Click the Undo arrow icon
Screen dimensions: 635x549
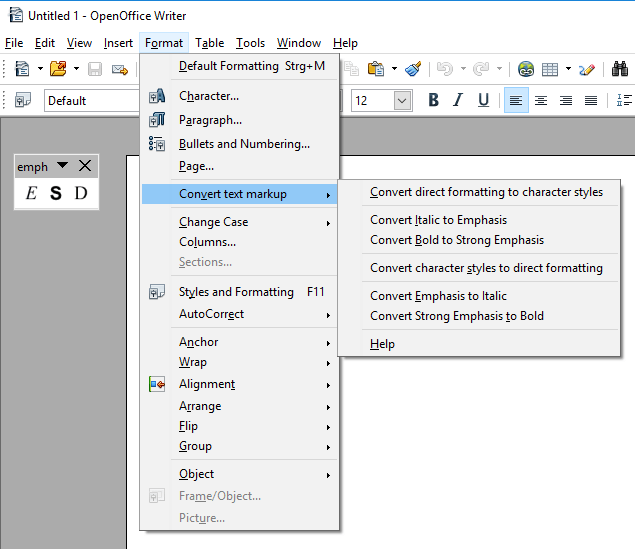[445, 69]
